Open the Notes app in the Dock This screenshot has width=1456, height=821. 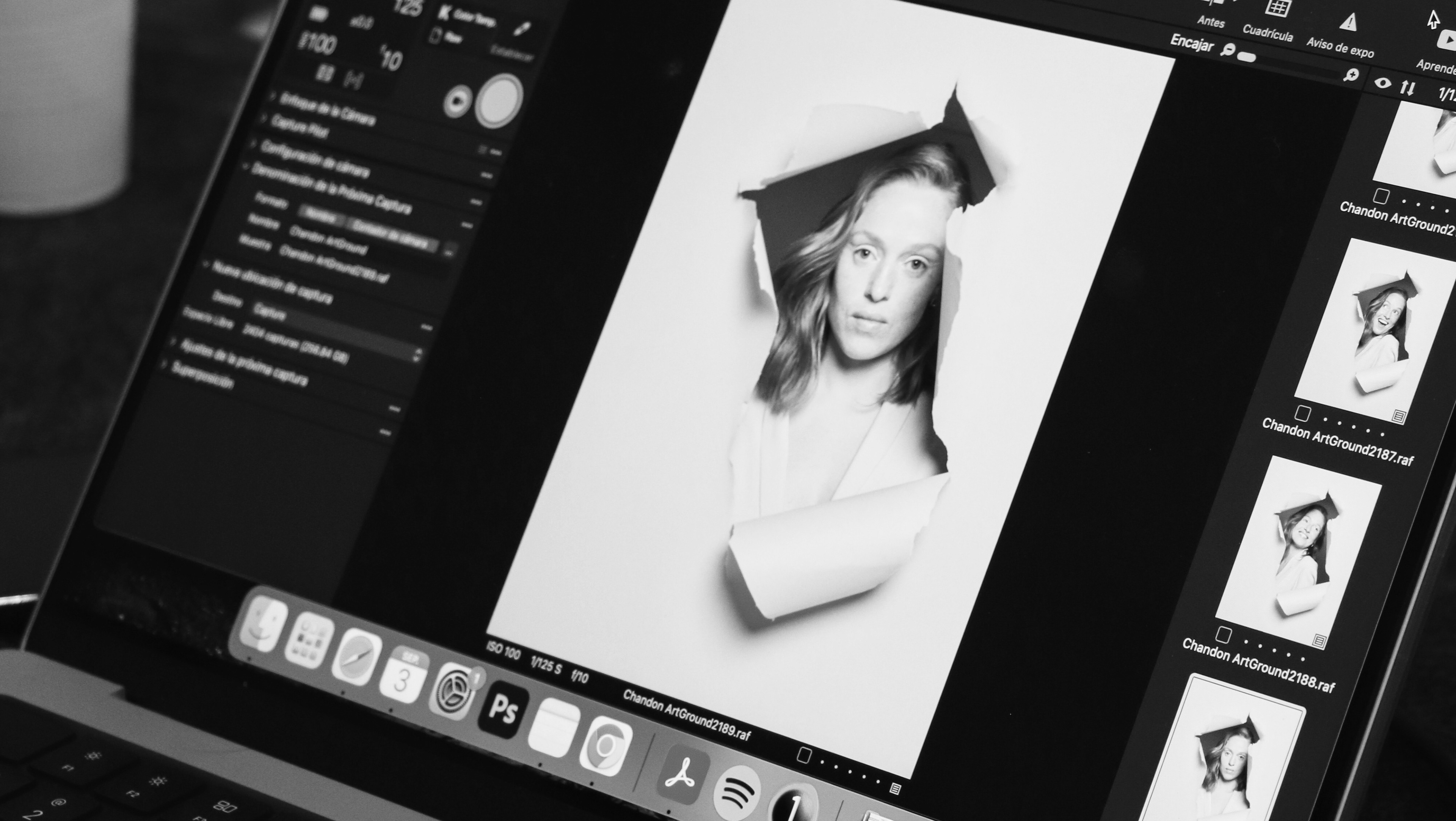pos(554,727)
